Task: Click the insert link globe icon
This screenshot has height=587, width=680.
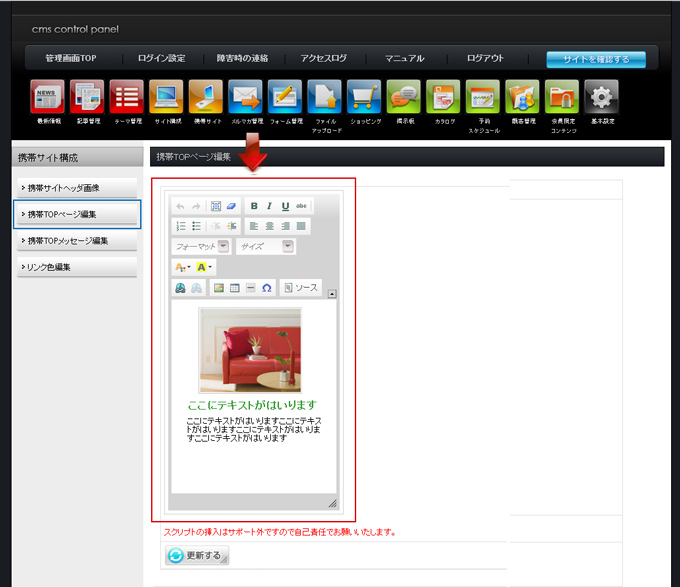Action: point(180,288)
